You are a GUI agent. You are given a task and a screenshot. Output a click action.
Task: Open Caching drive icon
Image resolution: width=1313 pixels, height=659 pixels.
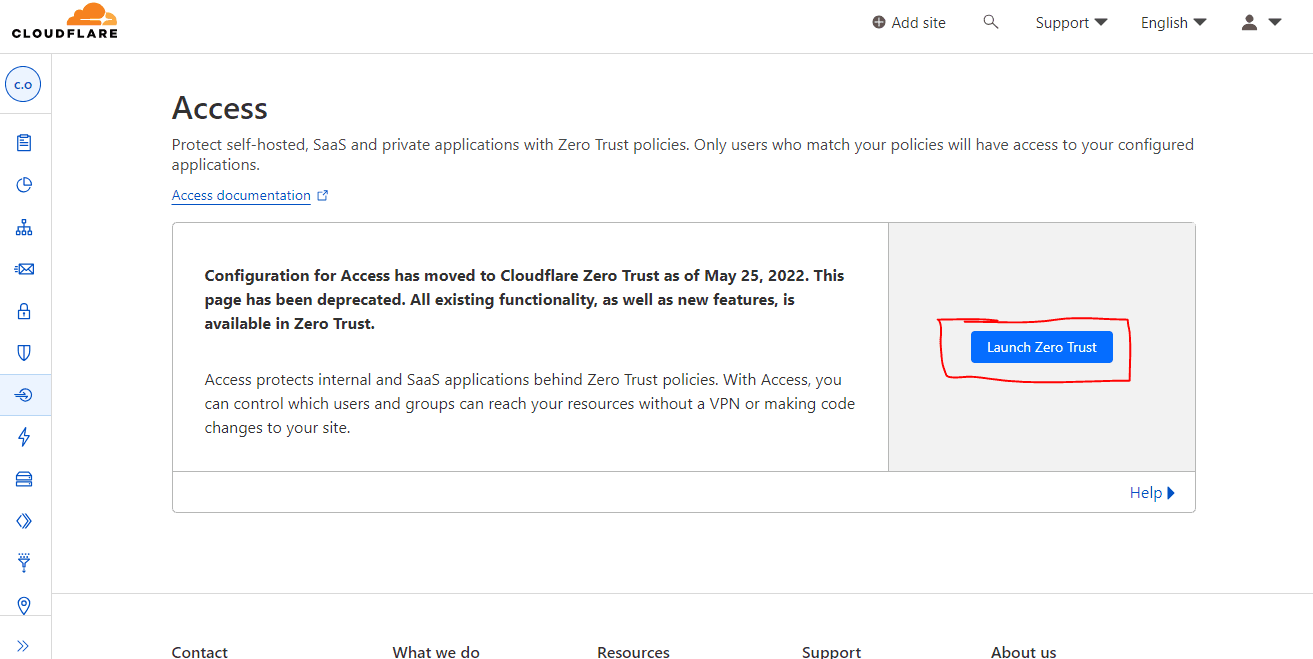24,479
